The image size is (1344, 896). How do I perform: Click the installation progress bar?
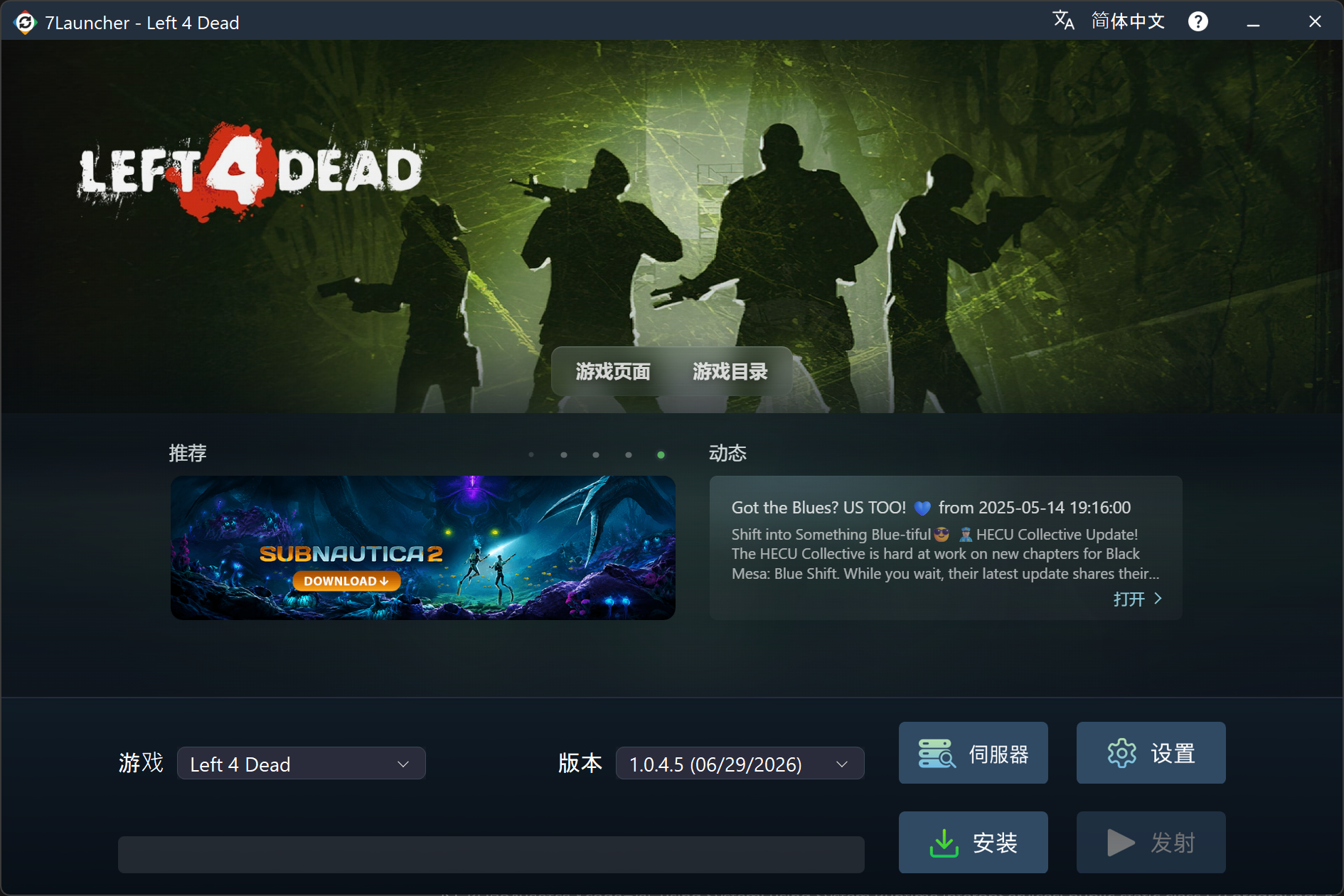[x=491, y=855]
